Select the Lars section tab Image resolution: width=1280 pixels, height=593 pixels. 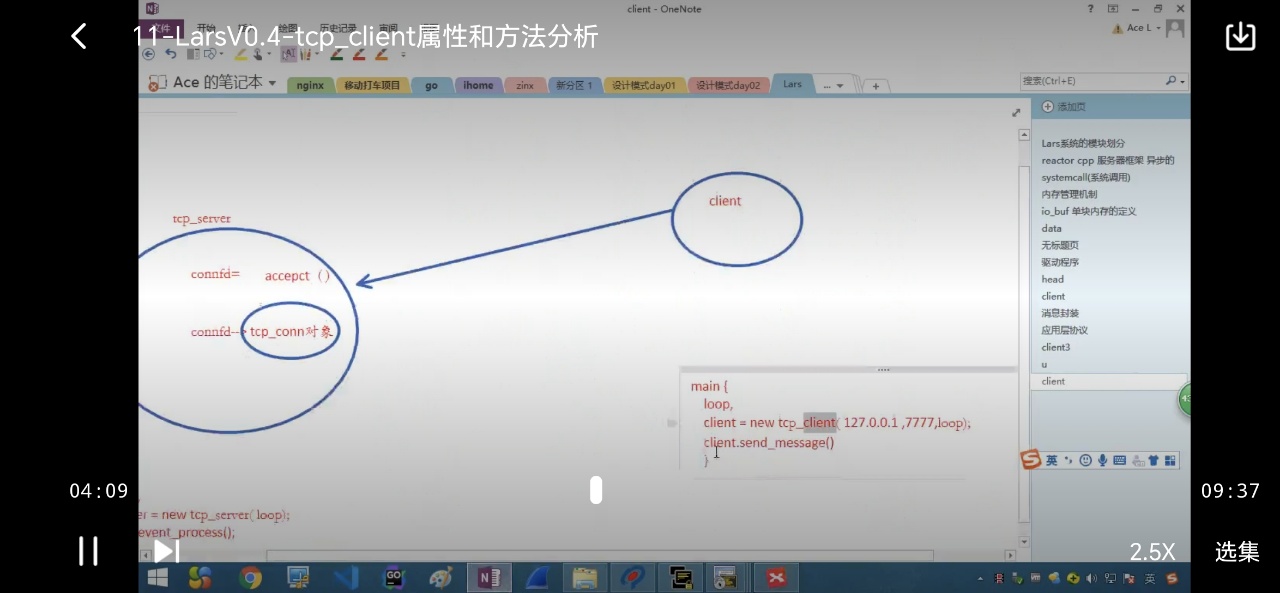click(792, 84)
